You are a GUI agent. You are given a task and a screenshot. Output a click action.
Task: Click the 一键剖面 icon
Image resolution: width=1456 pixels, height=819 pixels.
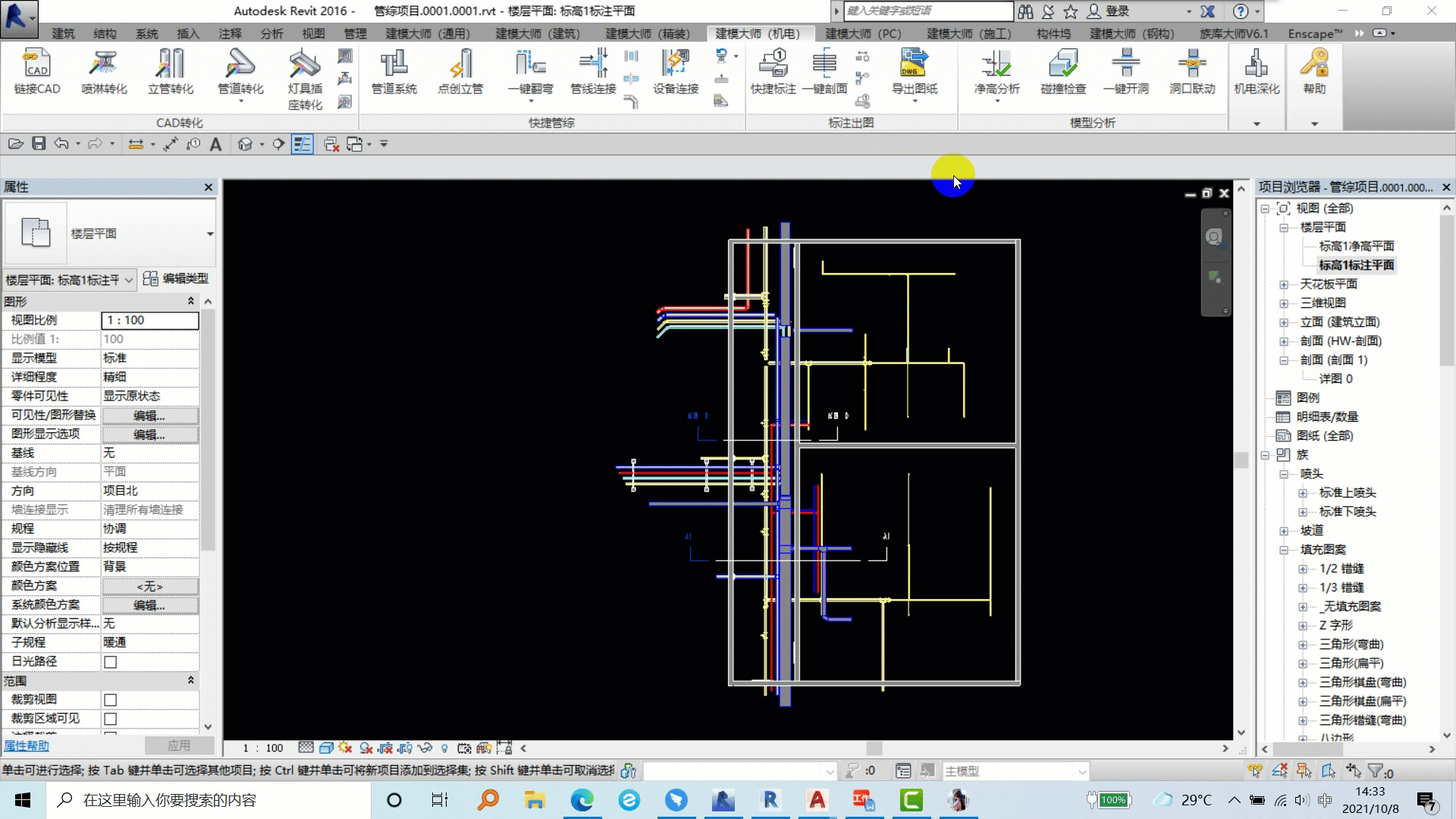click(824, 64)
